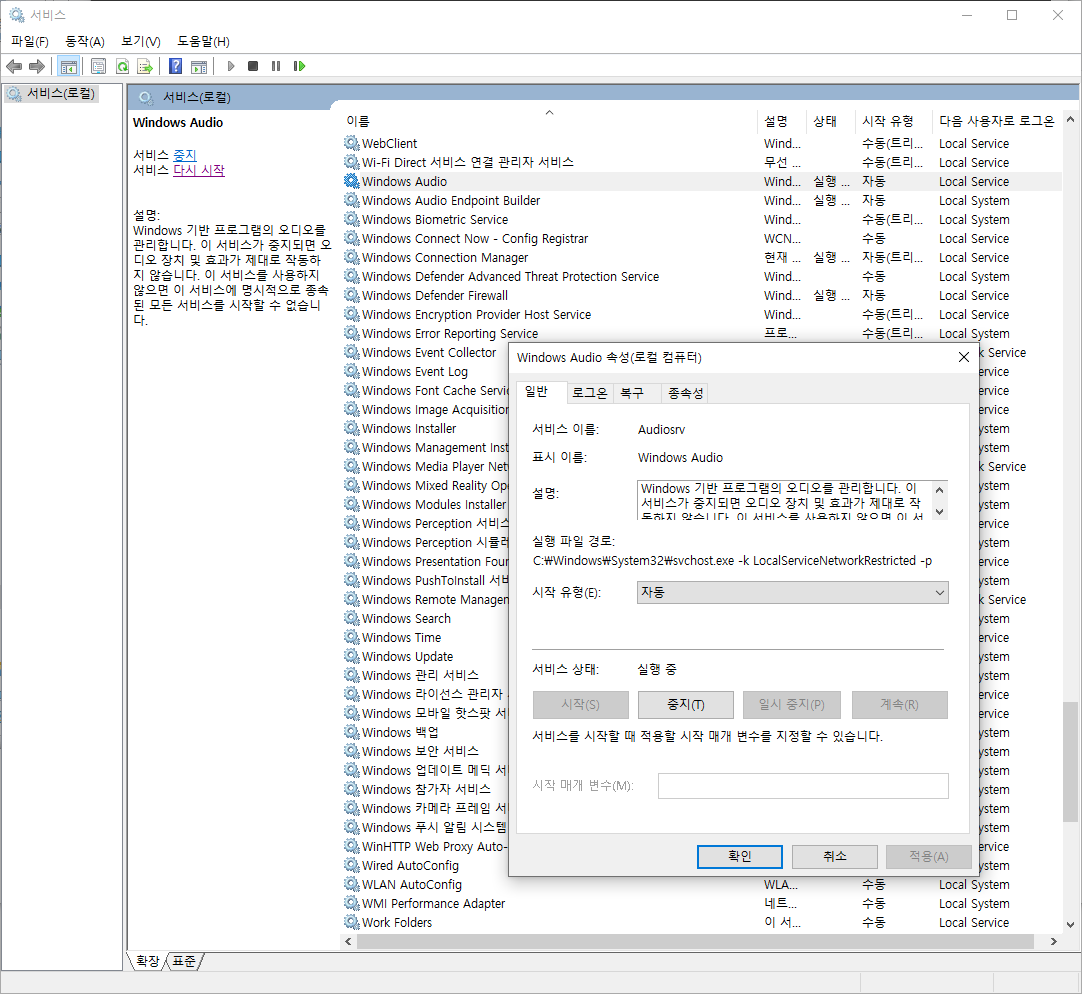Click the 계속(R) button
This screenshot has width=1082, height=994.
[x=900, y=705]
